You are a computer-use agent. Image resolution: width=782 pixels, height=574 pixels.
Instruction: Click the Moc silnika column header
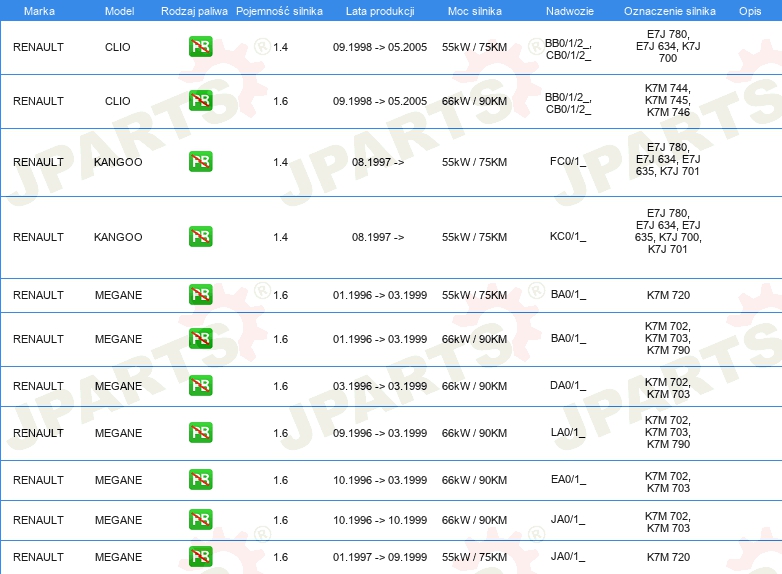[474, 11]
